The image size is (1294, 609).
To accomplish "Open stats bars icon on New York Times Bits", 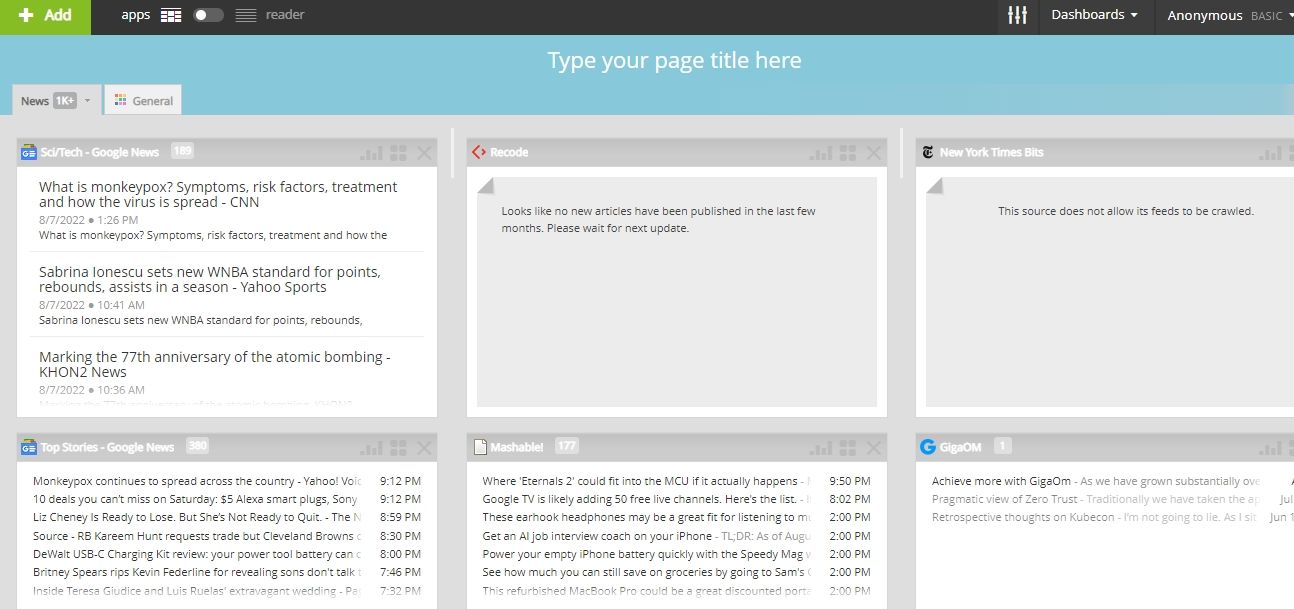I will [1271, 153].
